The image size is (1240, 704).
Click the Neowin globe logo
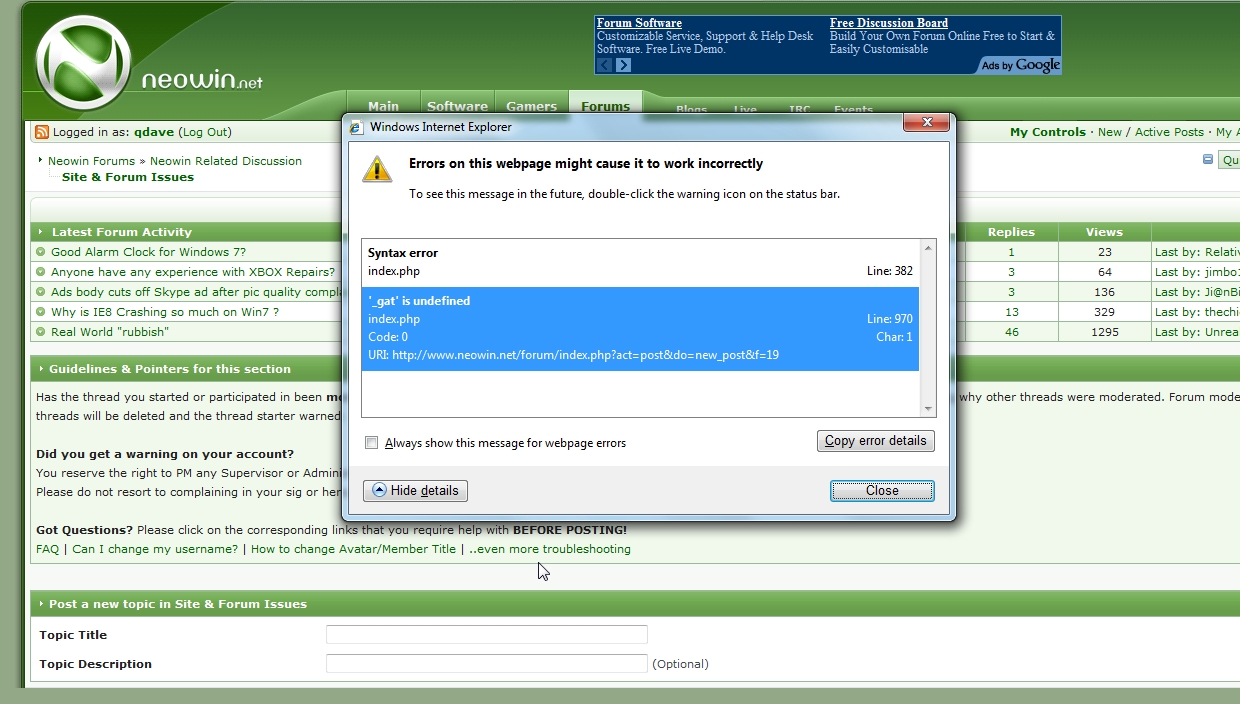pyautogui.click(x=84, y=63)
